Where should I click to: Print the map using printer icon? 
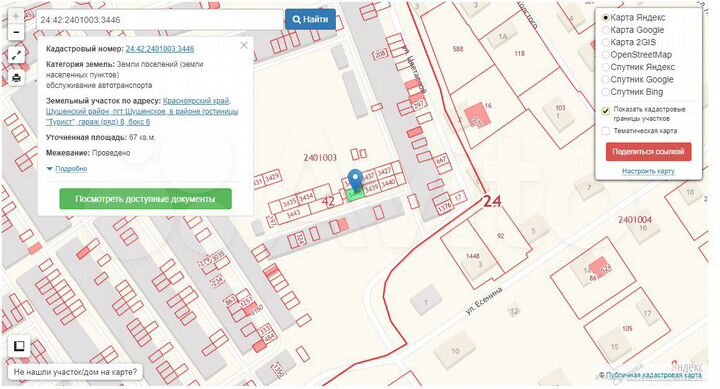(x=17, y=78)
